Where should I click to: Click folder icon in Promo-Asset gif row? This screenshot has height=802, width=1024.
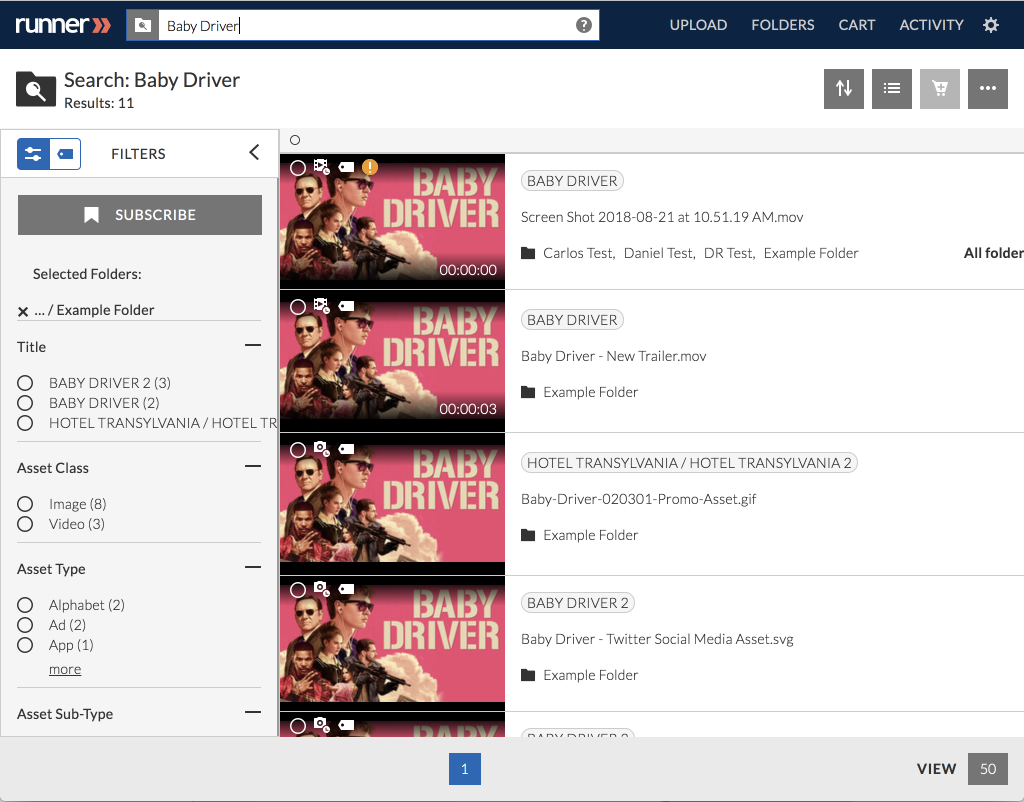pos(528,535)
